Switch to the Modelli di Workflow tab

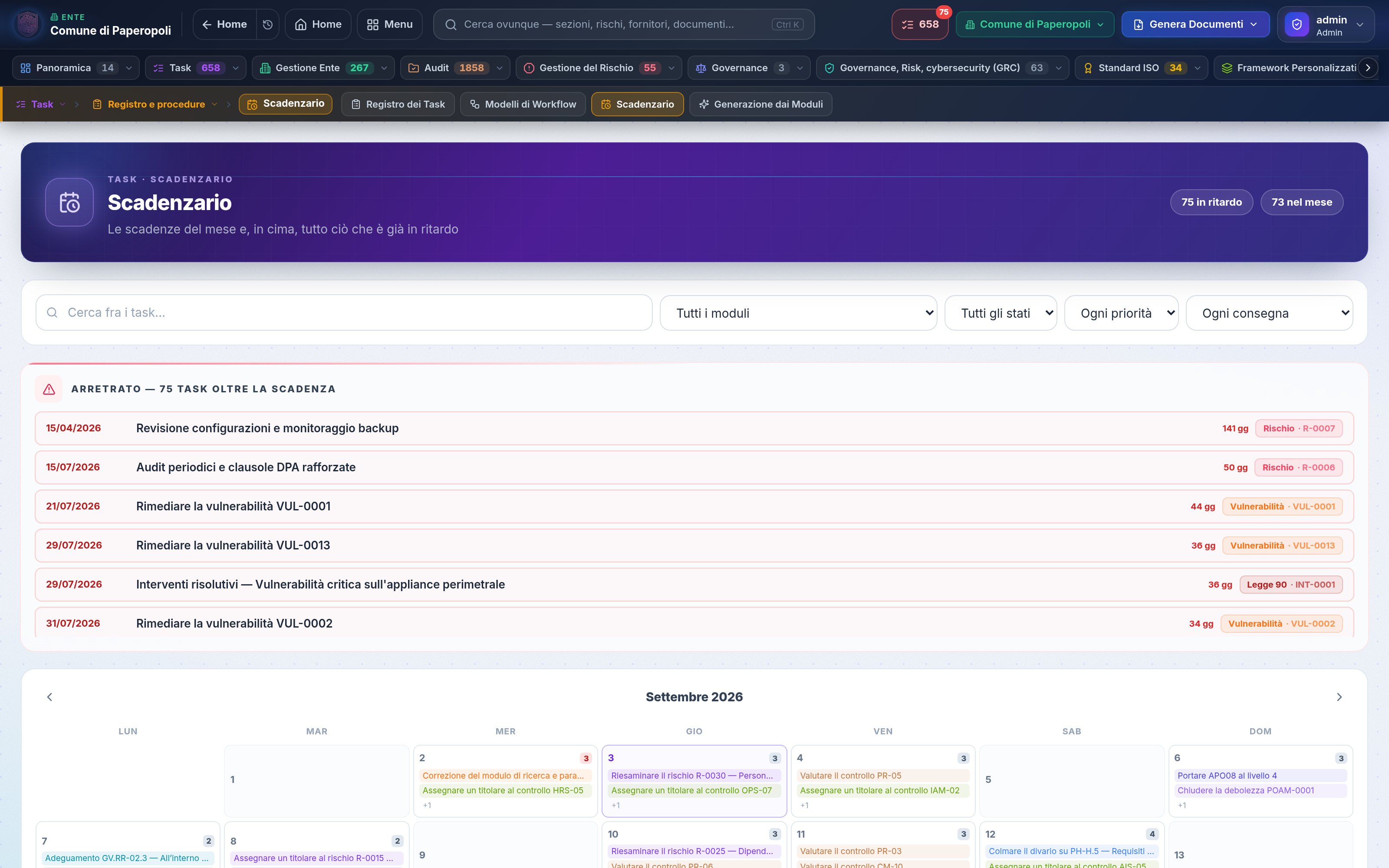click(x=523, y=104)
